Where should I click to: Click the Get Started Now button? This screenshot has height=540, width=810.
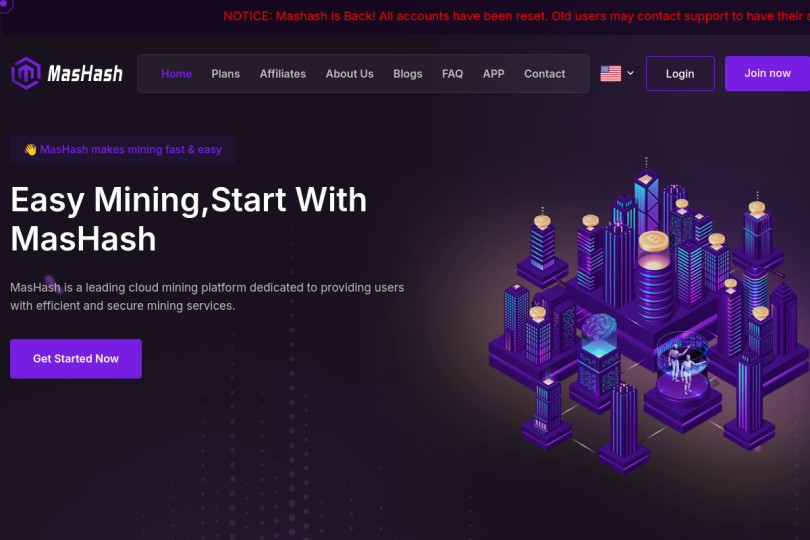76,359
